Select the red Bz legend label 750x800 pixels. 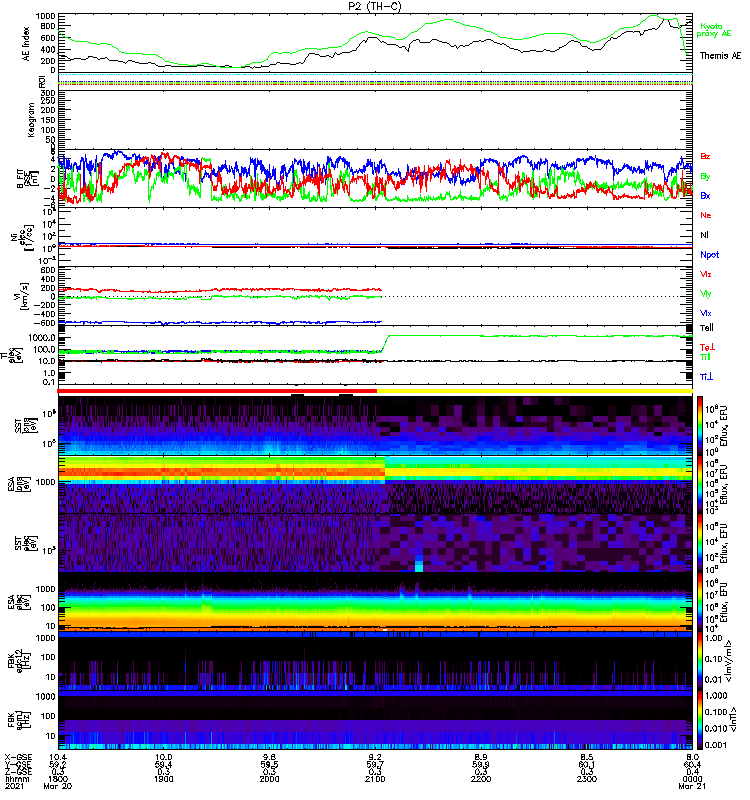coord(705,157)
